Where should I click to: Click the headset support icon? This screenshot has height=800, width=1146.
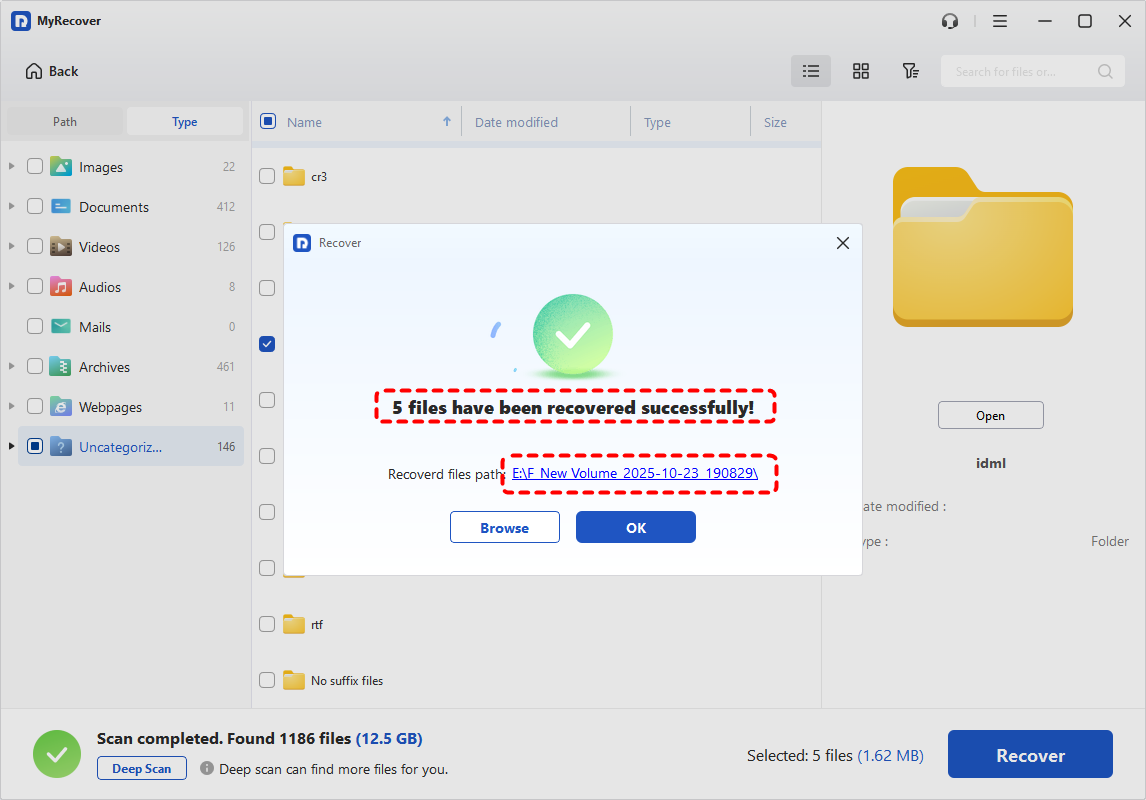coord(950,21)
